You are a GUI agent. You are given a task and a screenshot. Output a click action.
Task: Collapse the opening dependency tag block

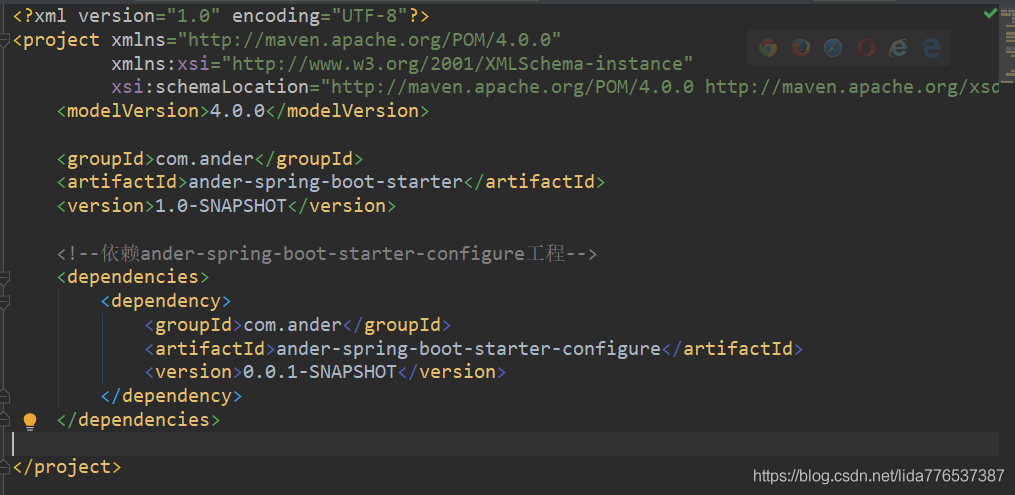click(6, 301)
